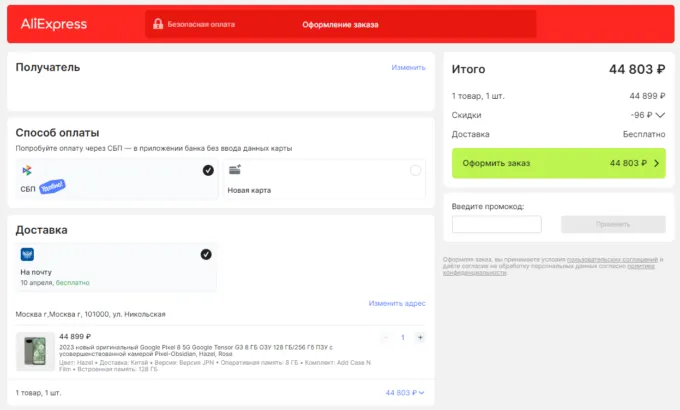Click inside the promo code field
Screen dimensions: 680x410
(497, 225)
